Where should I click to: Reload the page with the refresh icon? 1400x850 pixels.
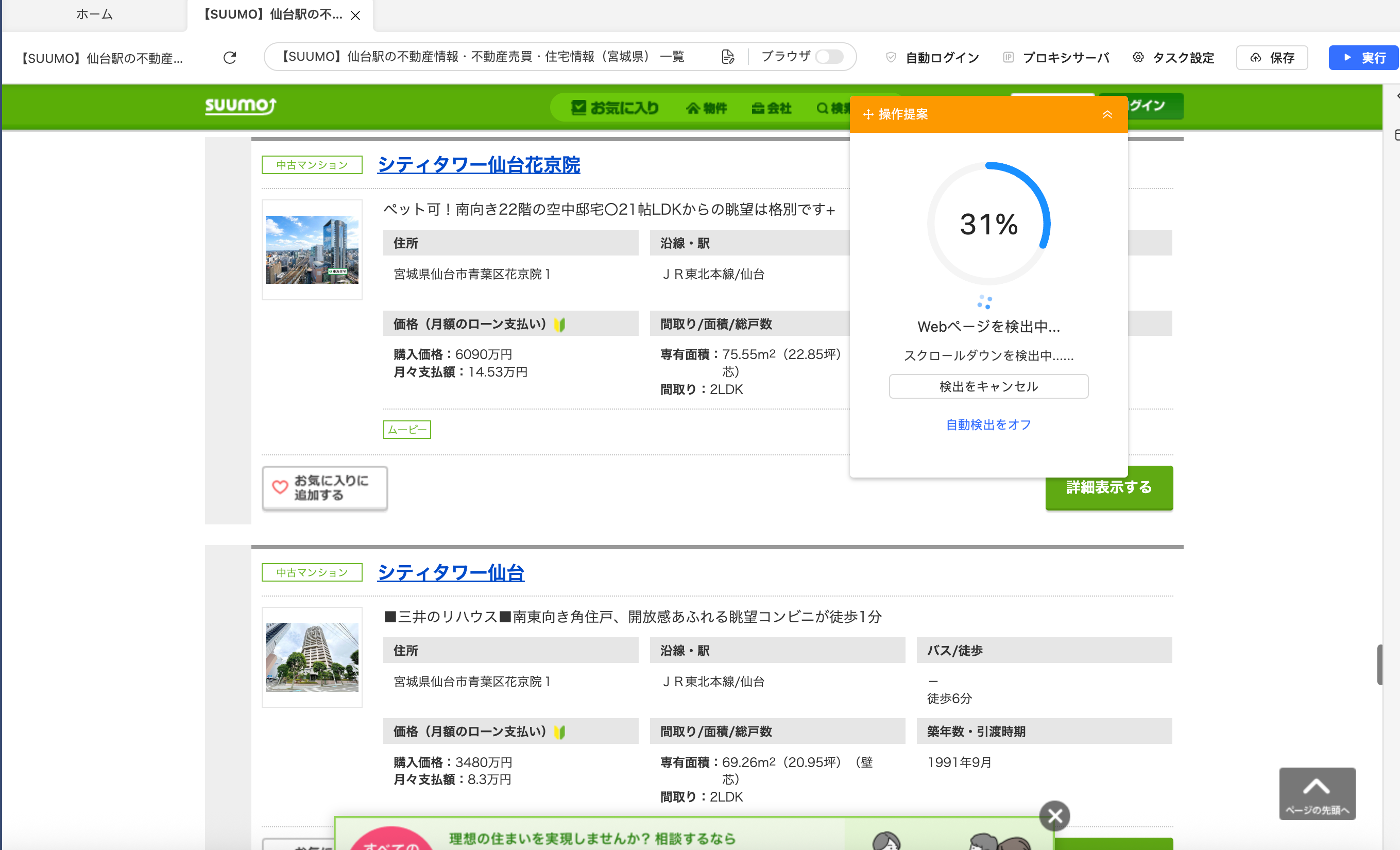coord(230,57)
